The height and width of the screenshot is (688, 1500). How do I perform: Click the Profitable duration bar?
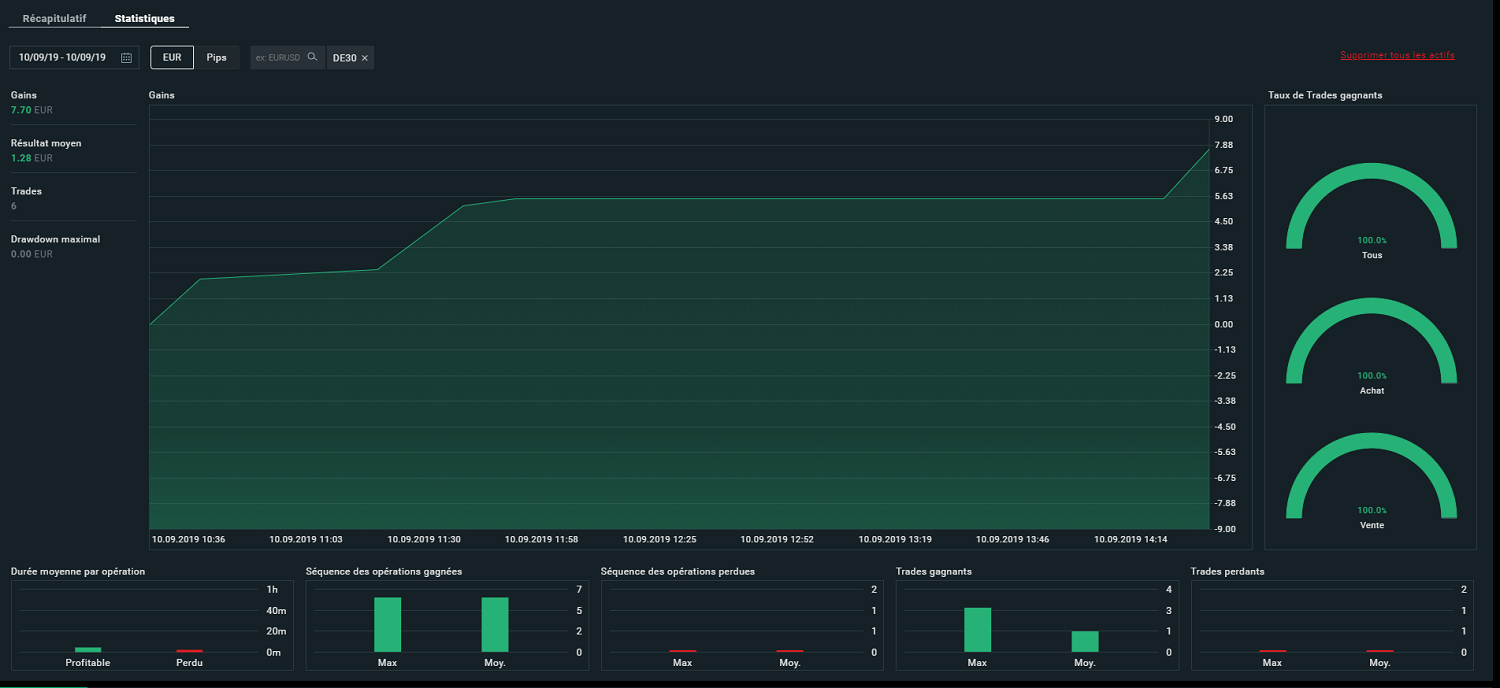pyautogui.click(x=88, y=649)
